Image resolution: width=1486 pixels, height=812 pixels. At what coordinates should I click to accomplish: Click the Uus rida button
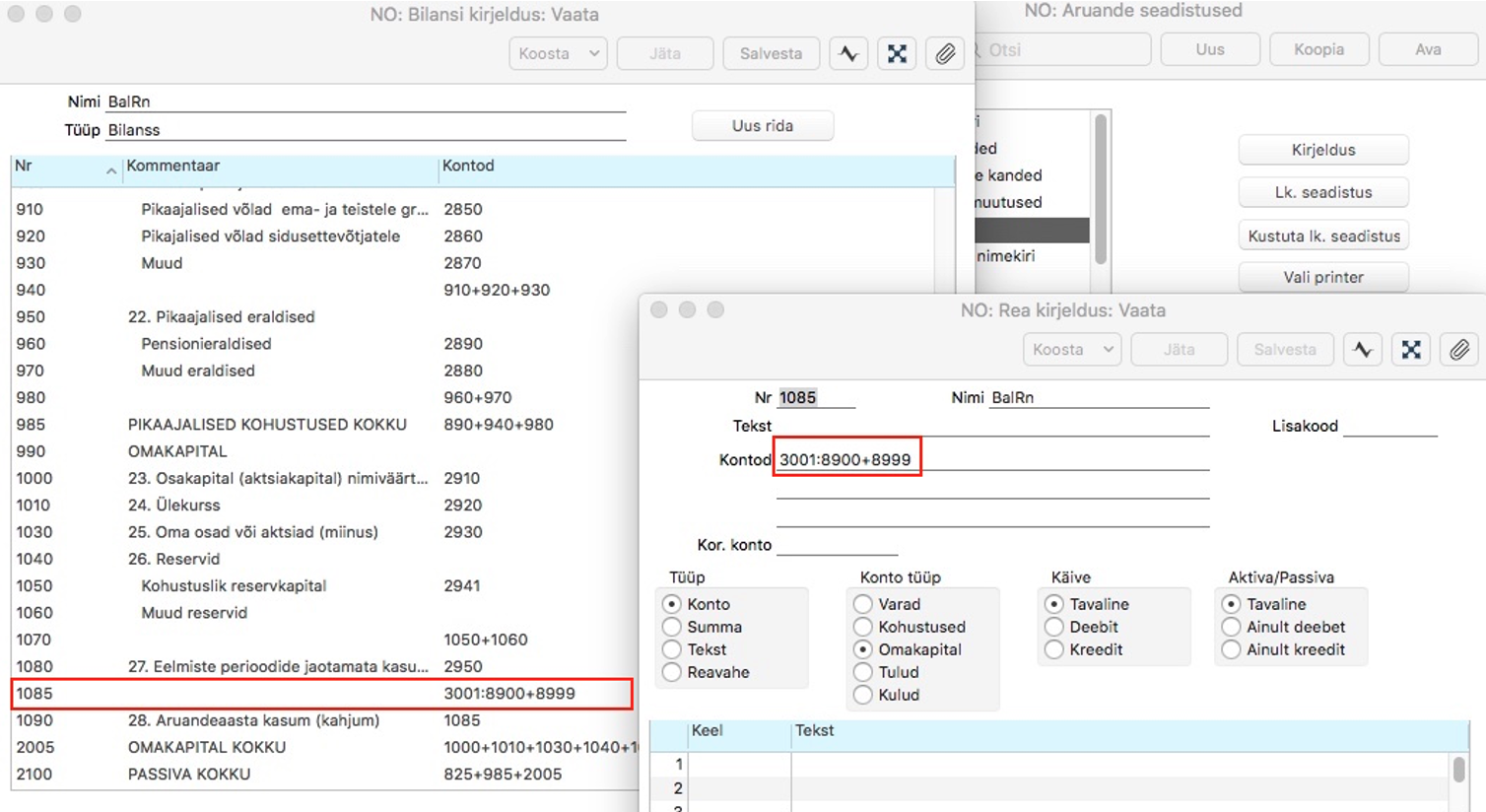point(762,126)
